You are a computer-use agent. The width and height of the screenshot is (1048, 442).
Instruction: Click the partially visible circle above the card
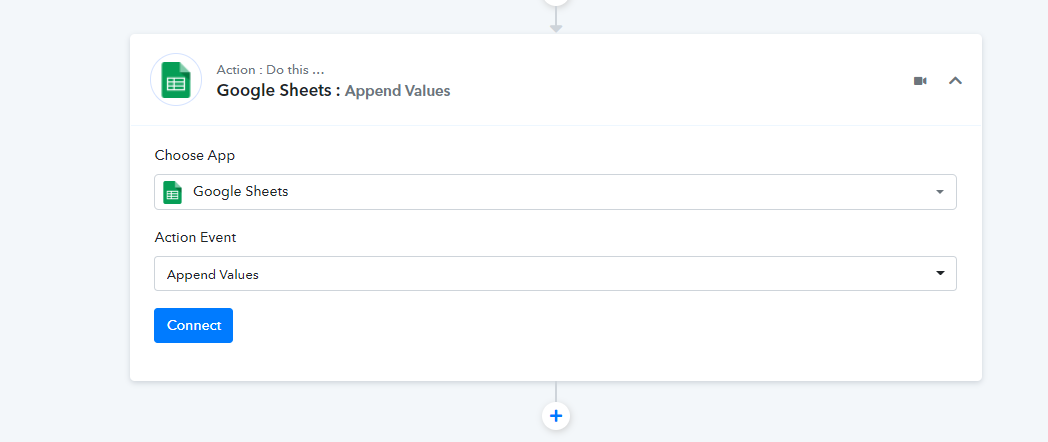coord(555,2)
